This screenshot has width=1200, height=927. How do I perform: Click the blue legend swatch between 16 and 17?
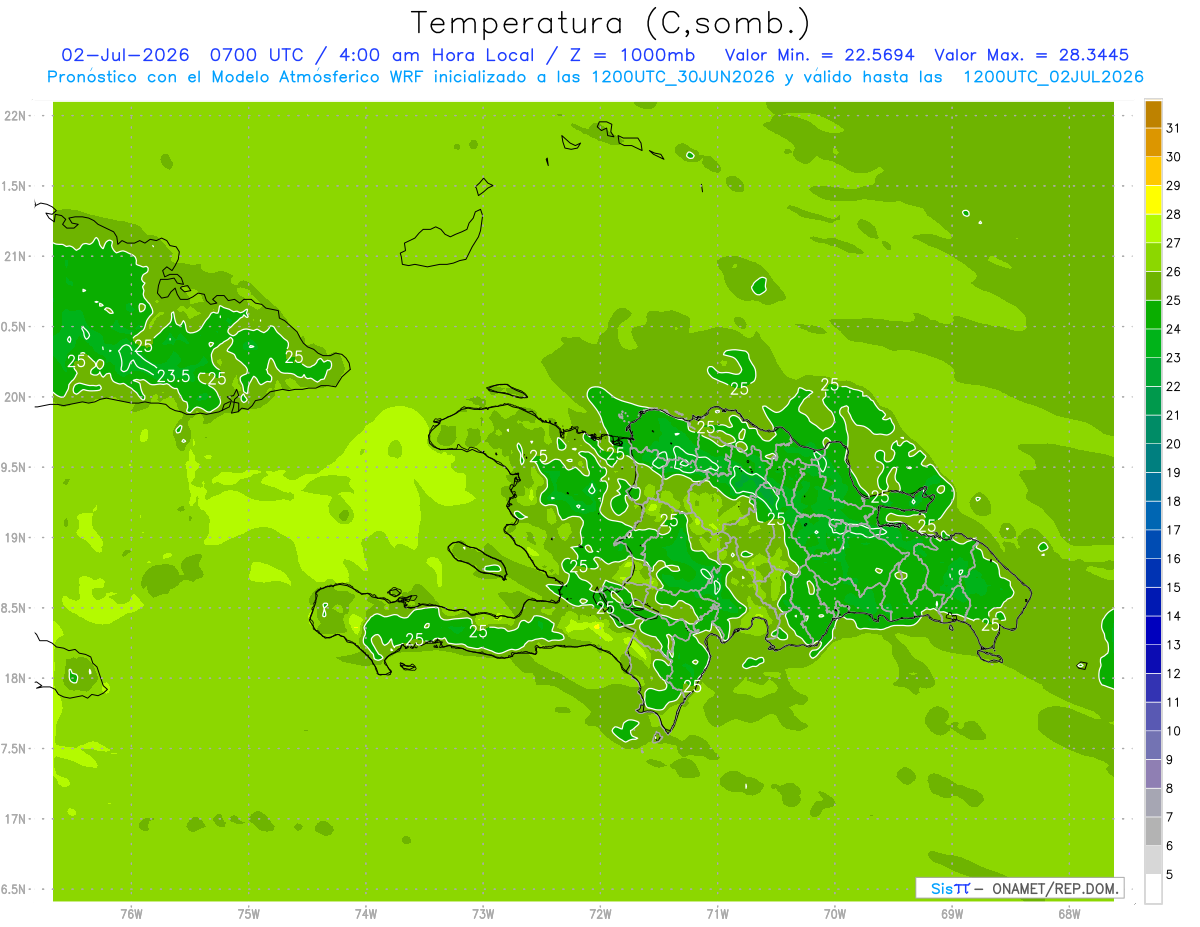1154,545
